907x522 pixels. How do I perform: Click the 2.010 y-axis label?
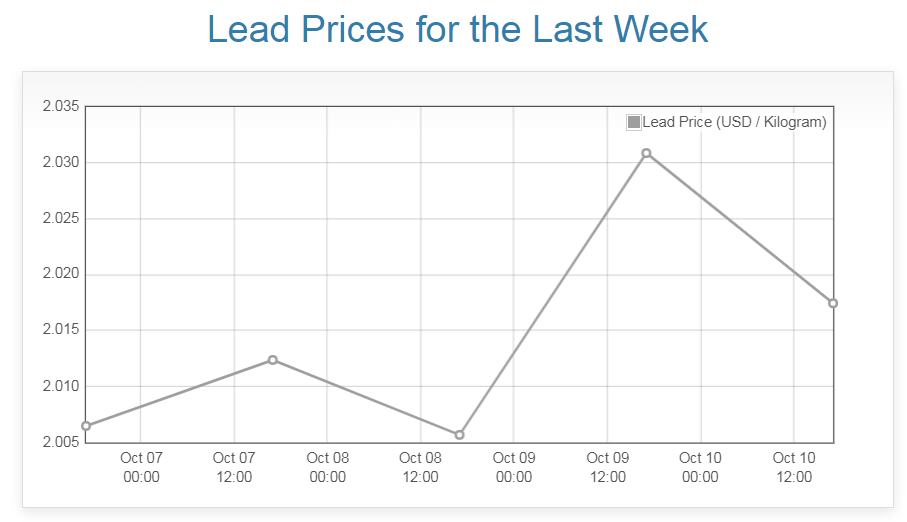coord(60,386)
